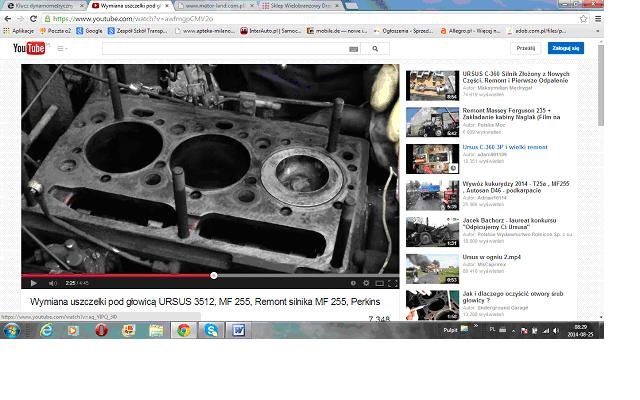Open the Chrome menu icon

597,18
